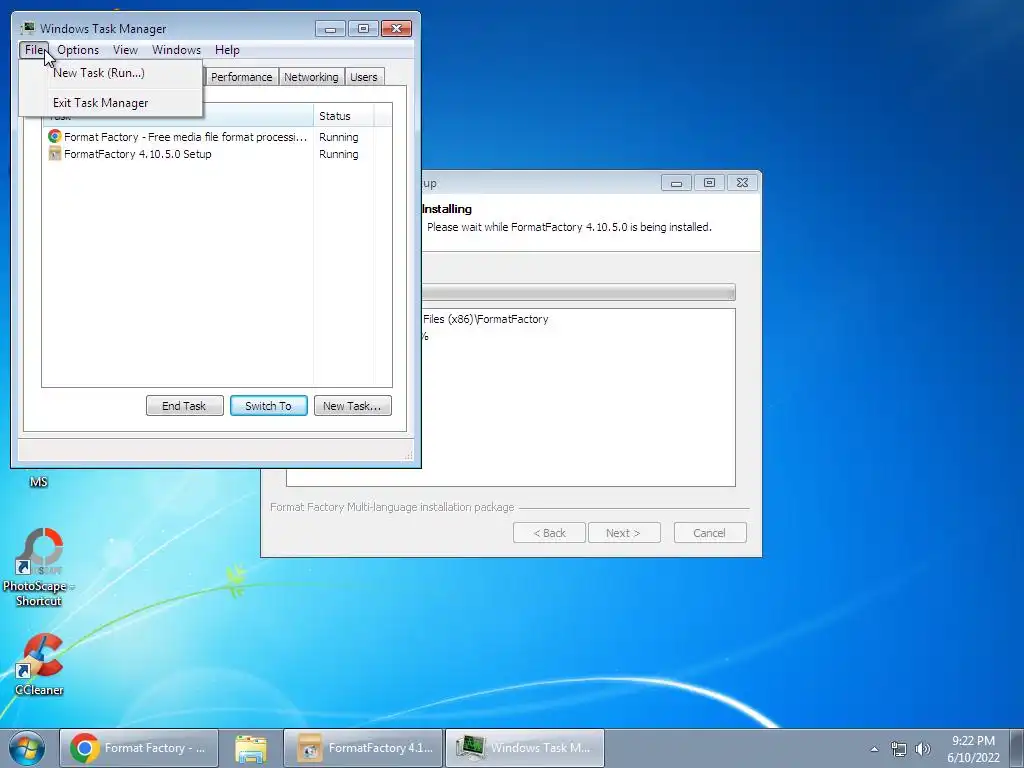
Task: Click the installer progress bar
Action: [x=578, y=292]
